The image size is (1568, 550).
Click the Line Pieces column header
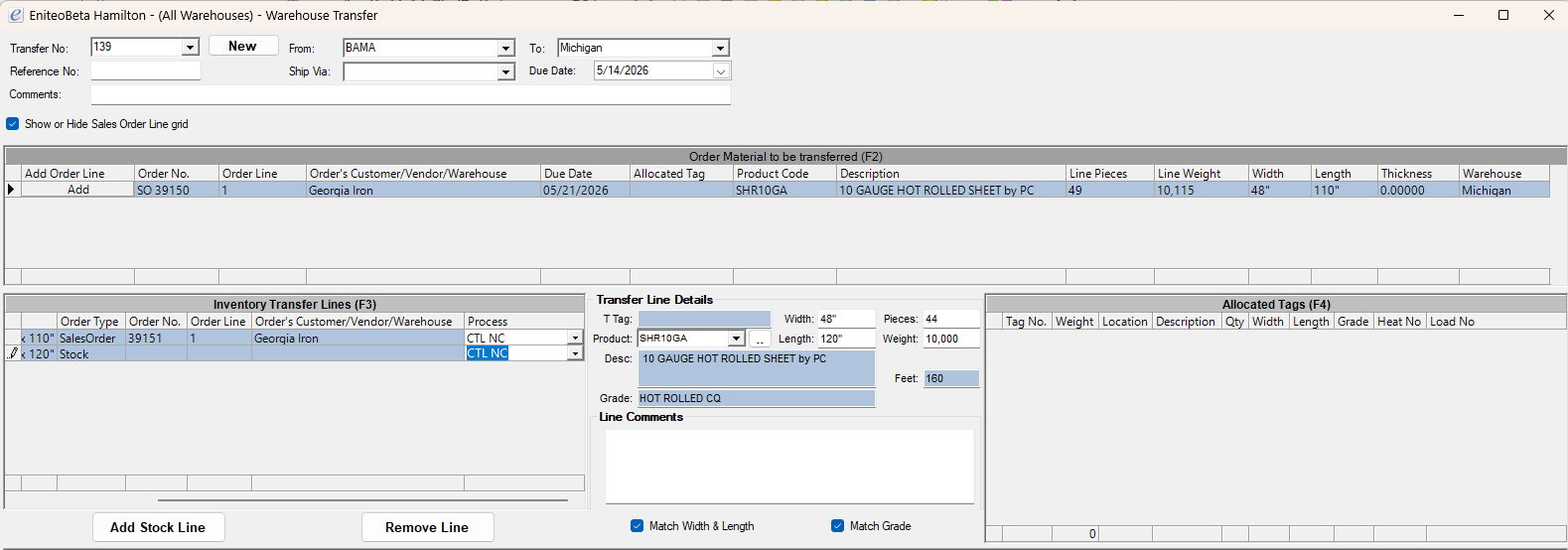tap(1109, 173)
